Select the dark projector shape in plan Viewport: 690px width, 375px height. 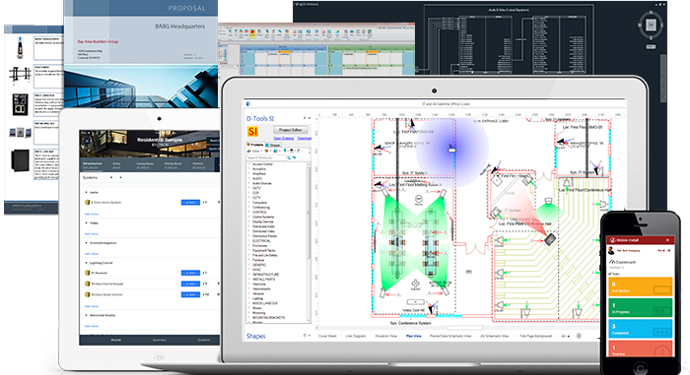[x=550, y=239]
